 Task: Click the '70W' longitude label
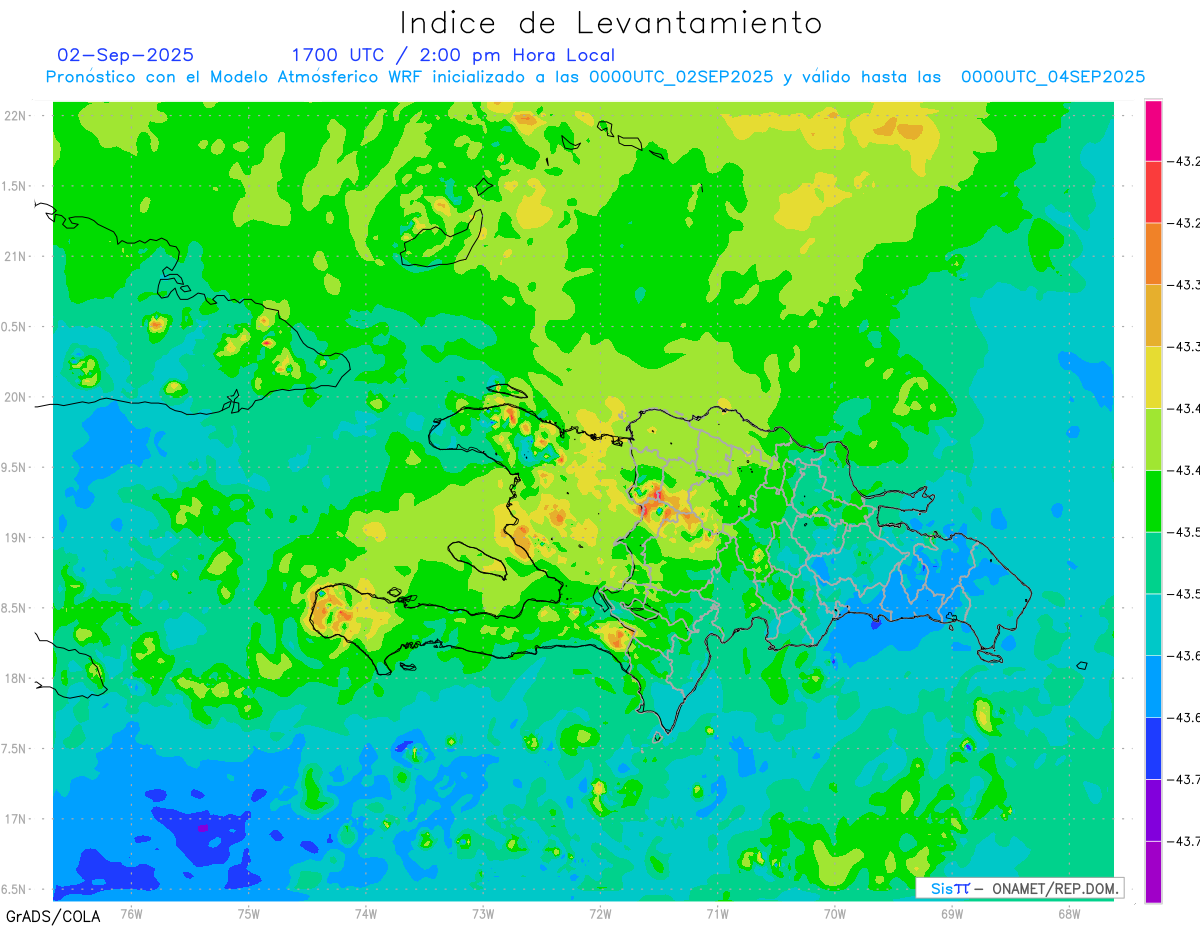coord(835,914)
